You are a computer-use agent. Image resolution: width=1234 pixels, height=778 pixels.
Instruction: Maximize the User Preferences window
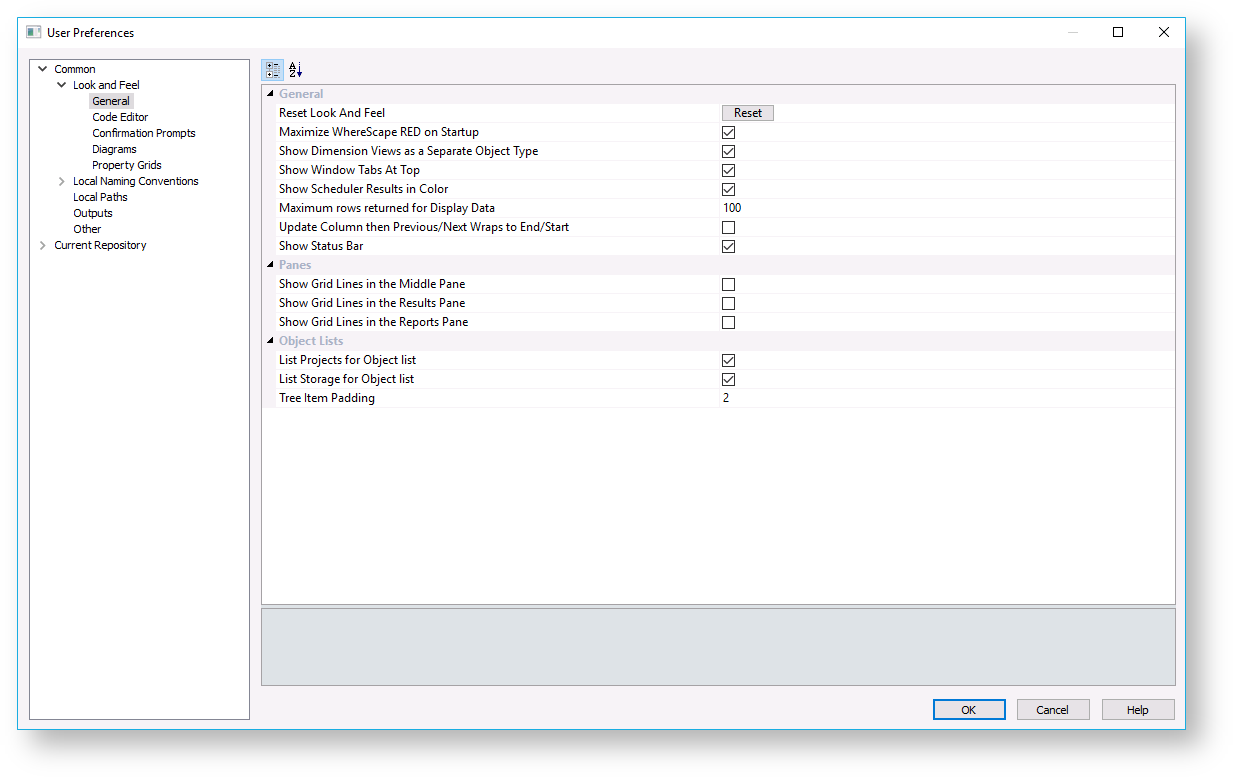coord(1118,32)
